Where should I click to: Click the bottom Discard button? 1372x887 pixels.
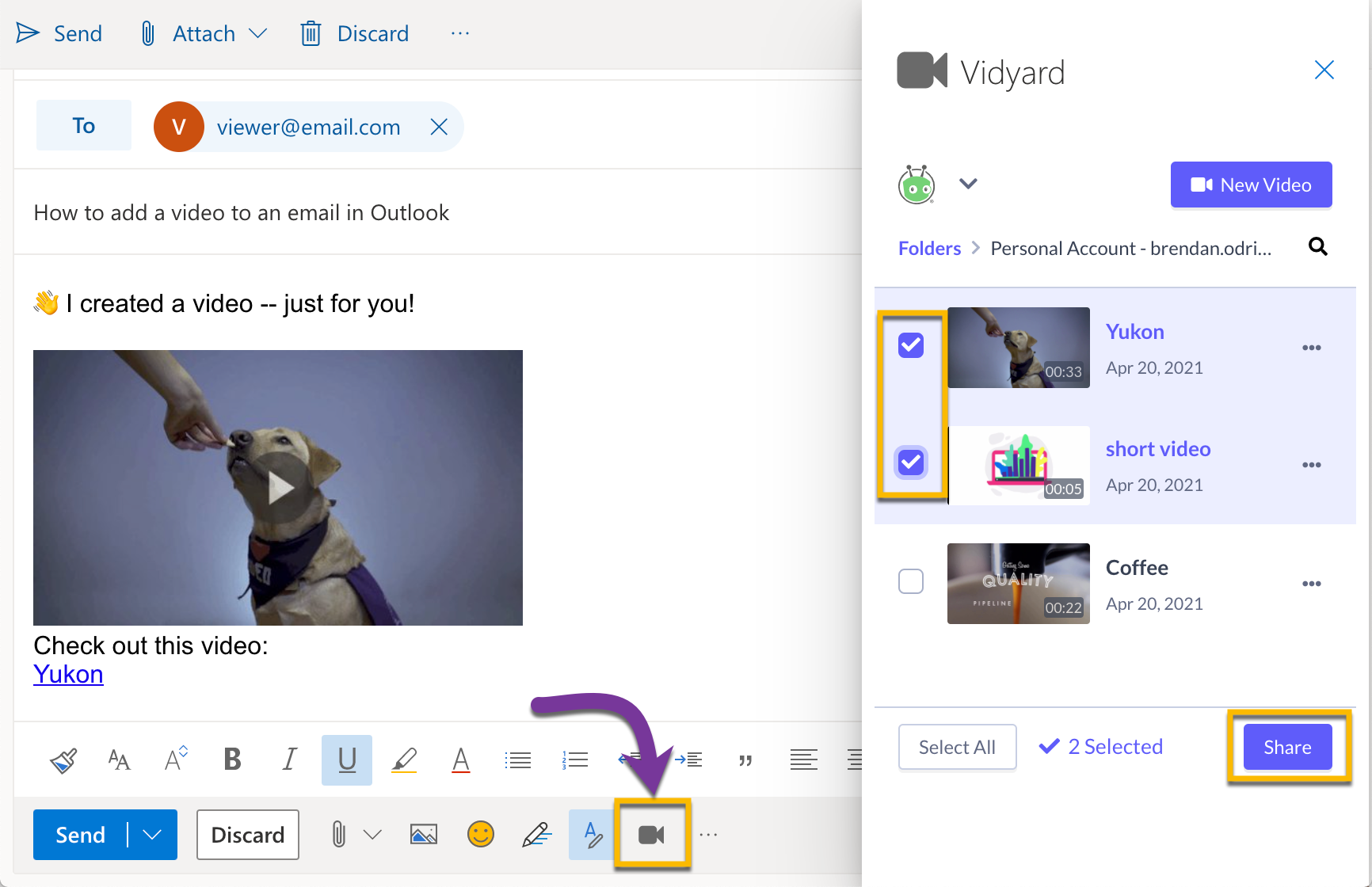coord(248,835)
